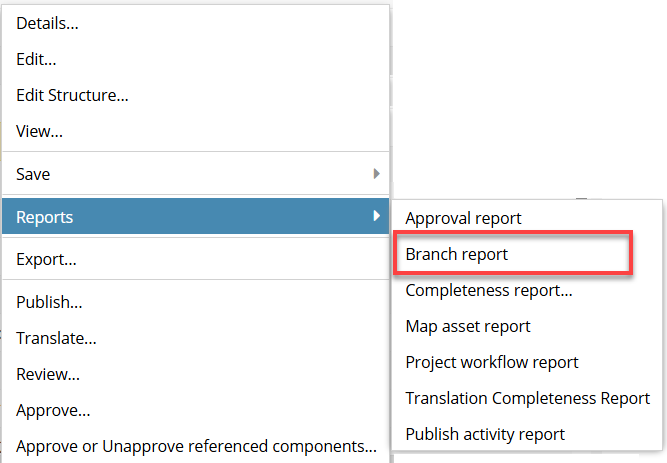Image resolution: width=667 pixels, height=463 pixels.
Task: Select the highlighted Reports item
Action: click(x=195, y=216)
